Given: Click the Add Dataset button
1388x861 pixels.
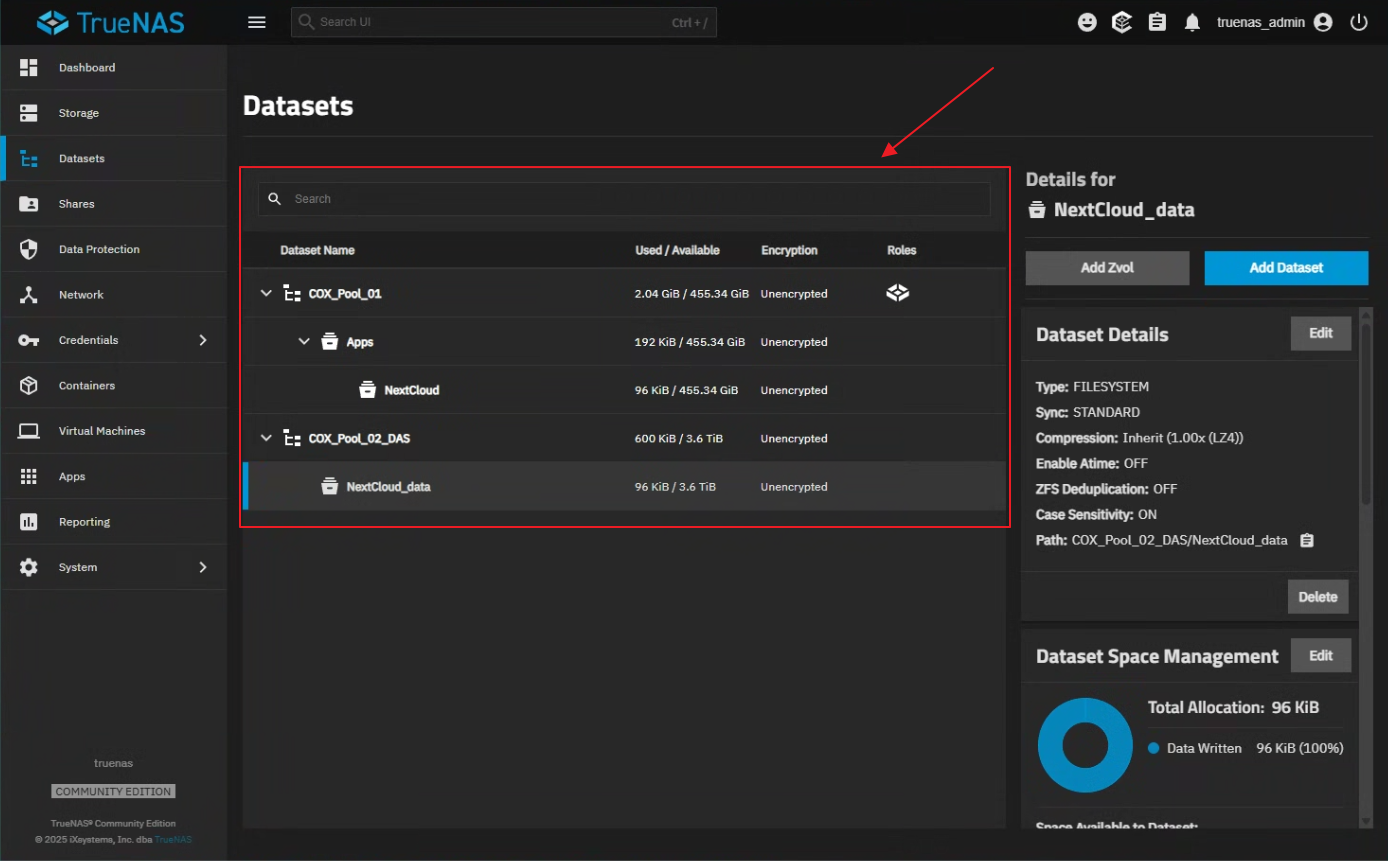Looking at the screenshot, I should point(1286,268).
